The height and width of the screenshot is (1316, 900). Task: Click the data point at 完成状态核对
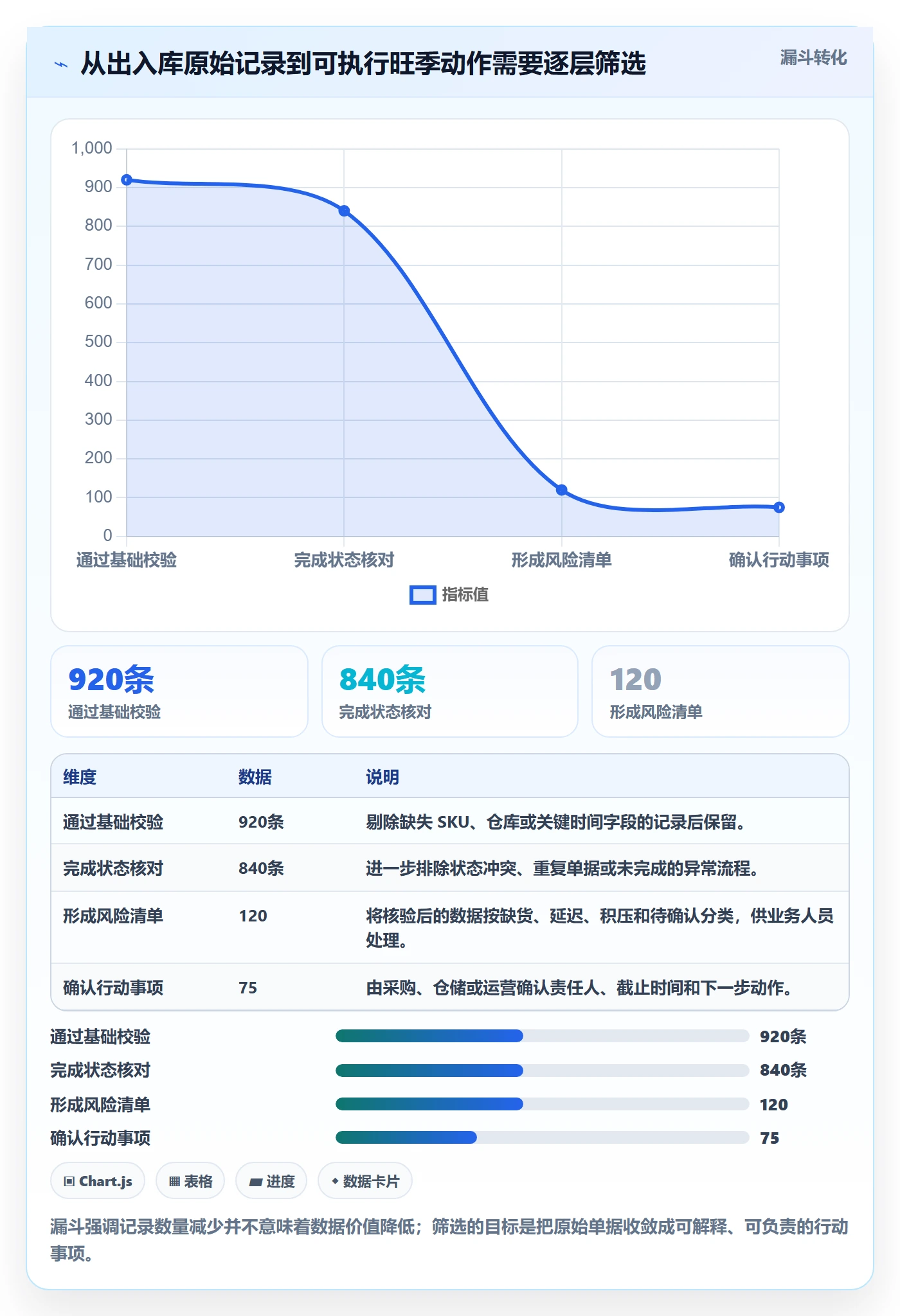344,211
